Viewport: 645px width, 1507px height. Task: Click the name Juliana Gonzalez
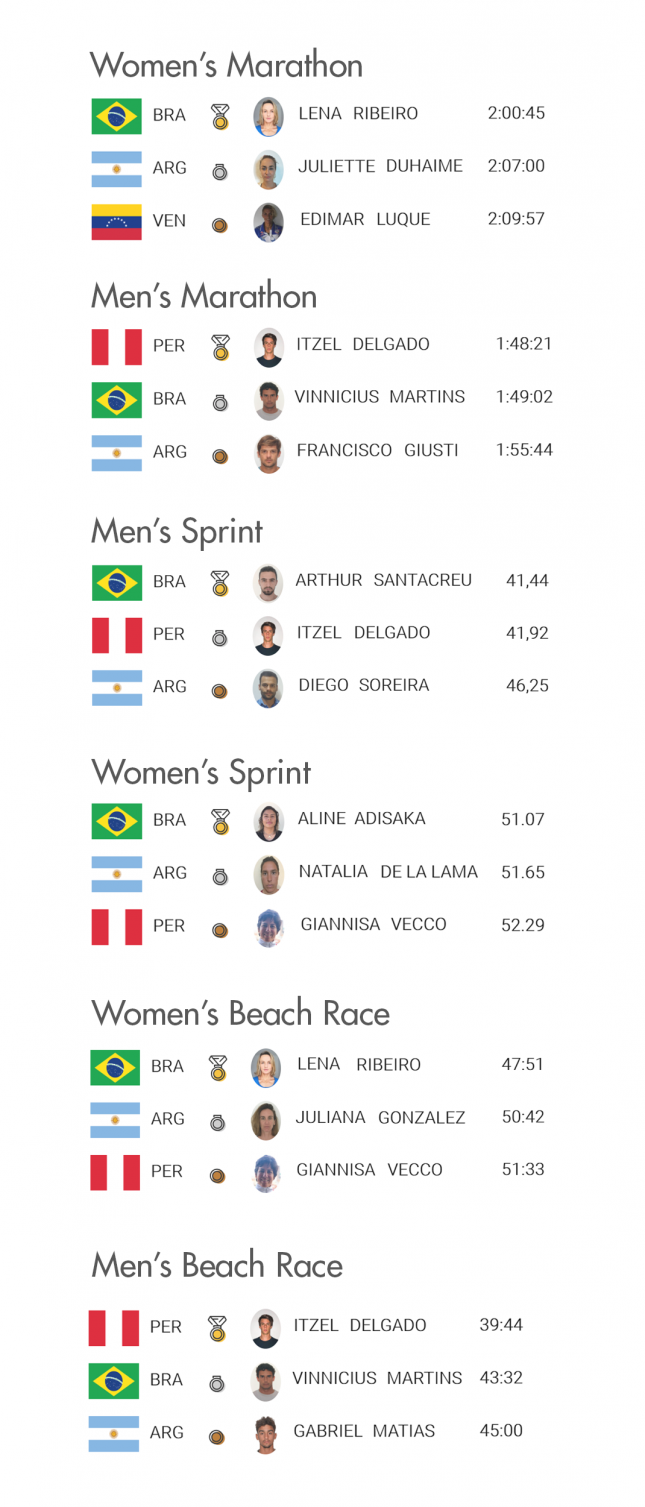click(x=380, y=1118)
